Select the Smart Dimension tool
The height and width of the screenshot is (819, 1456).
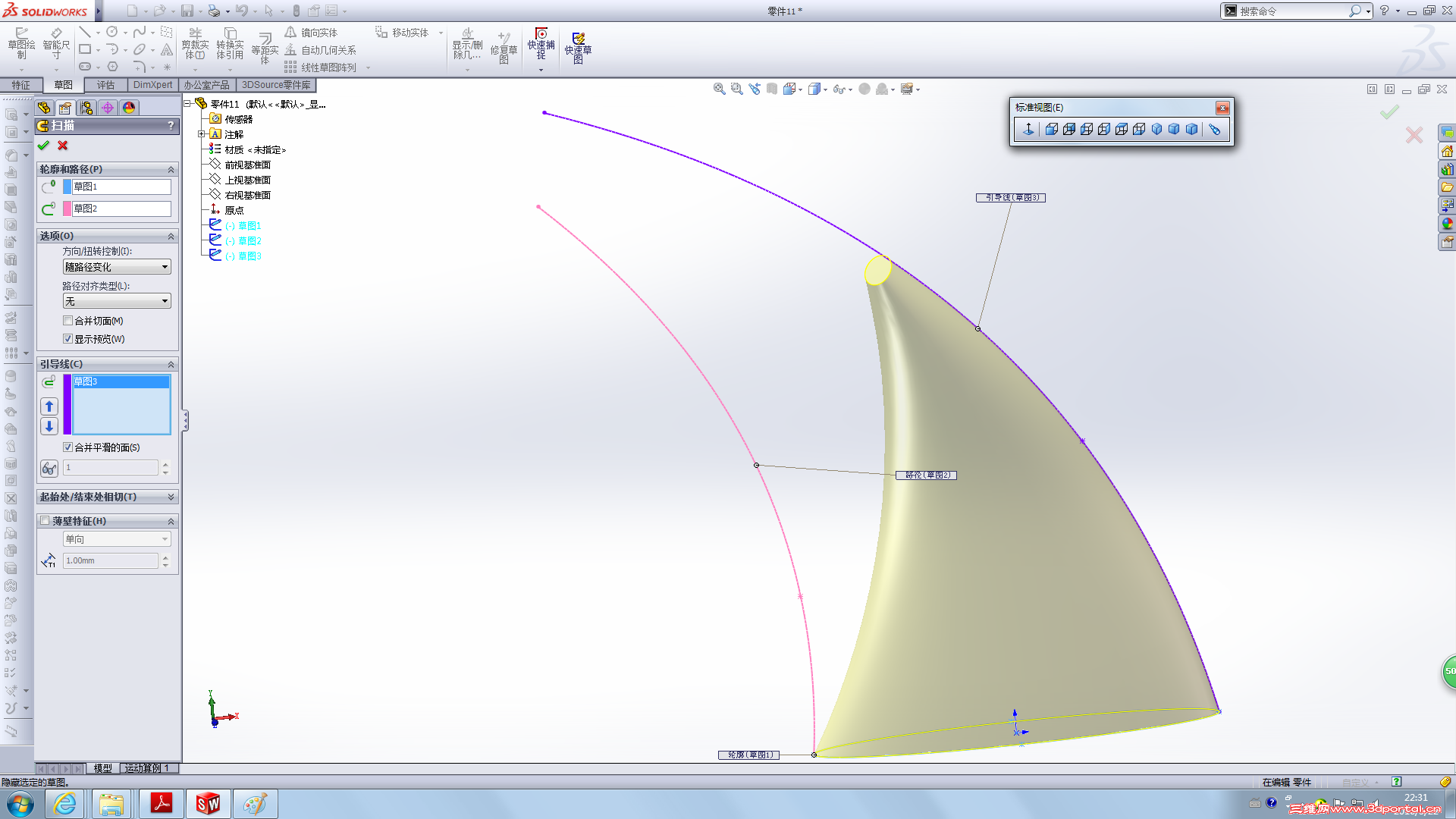56,42
